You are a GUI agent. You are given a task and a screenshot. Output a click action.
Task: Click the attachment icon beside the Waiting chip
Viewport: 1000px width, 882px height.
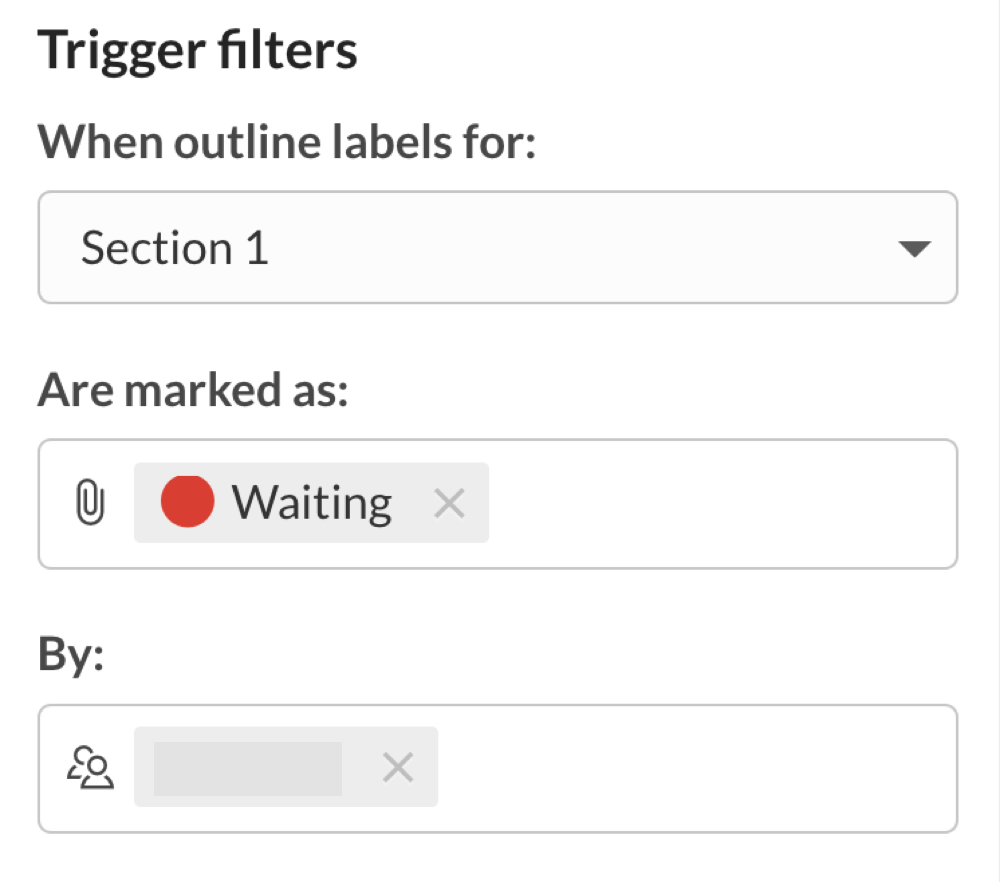coord(92,503)
